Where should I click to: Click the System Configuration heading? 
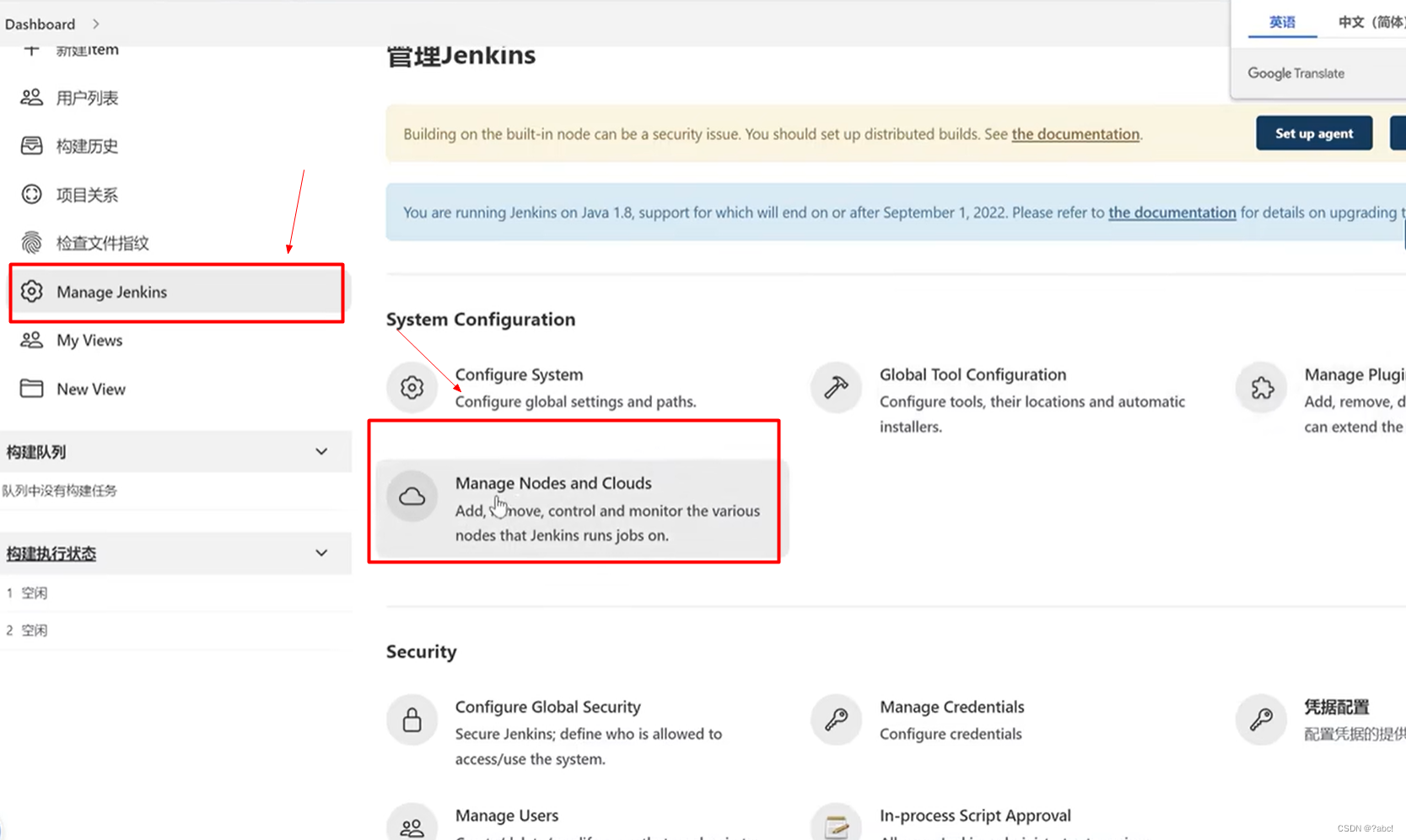click(x=481, y=320)
